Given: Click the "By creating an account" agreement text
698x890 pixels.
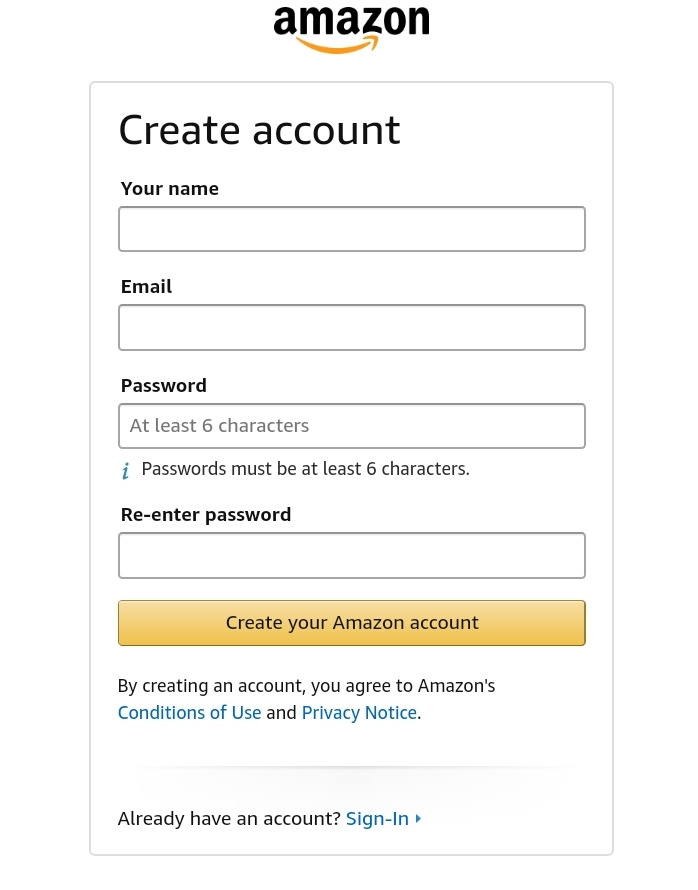Looking at the screenshot, I should pyautogui.click(x=306, y=686).
